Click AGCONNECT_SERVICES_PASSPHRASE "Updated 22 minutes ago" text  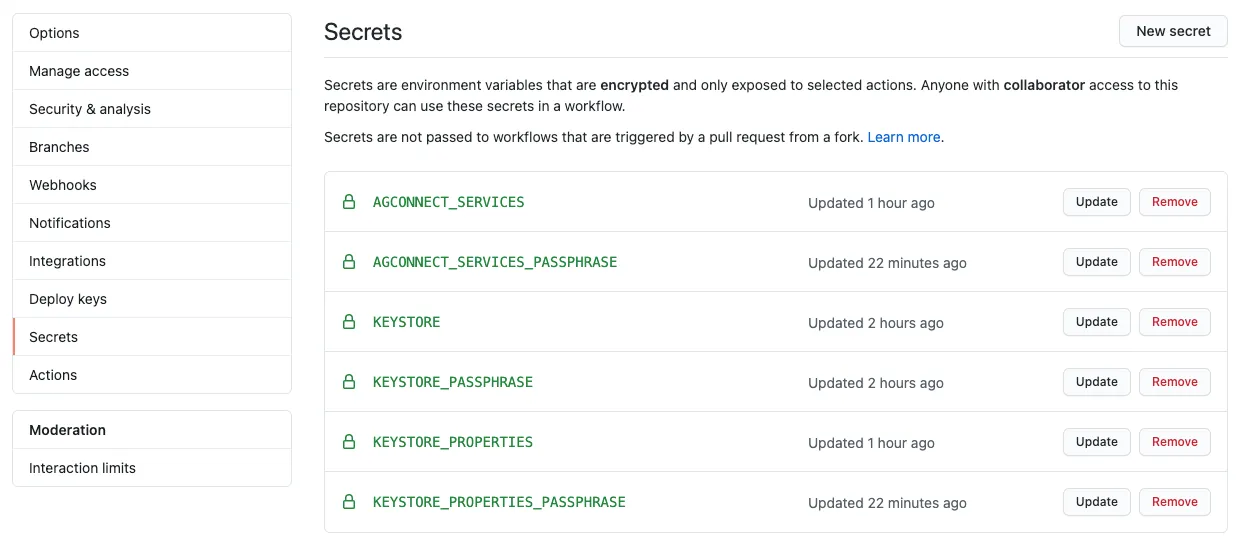[887, 263]
